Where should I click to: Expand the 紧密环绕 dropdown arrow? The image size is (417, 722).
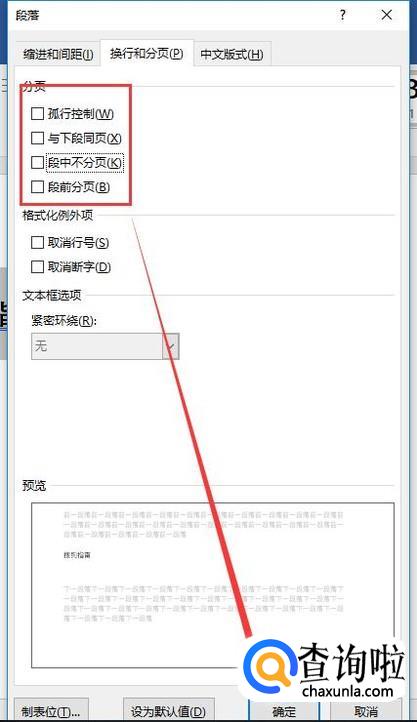(x=170, y=346)
